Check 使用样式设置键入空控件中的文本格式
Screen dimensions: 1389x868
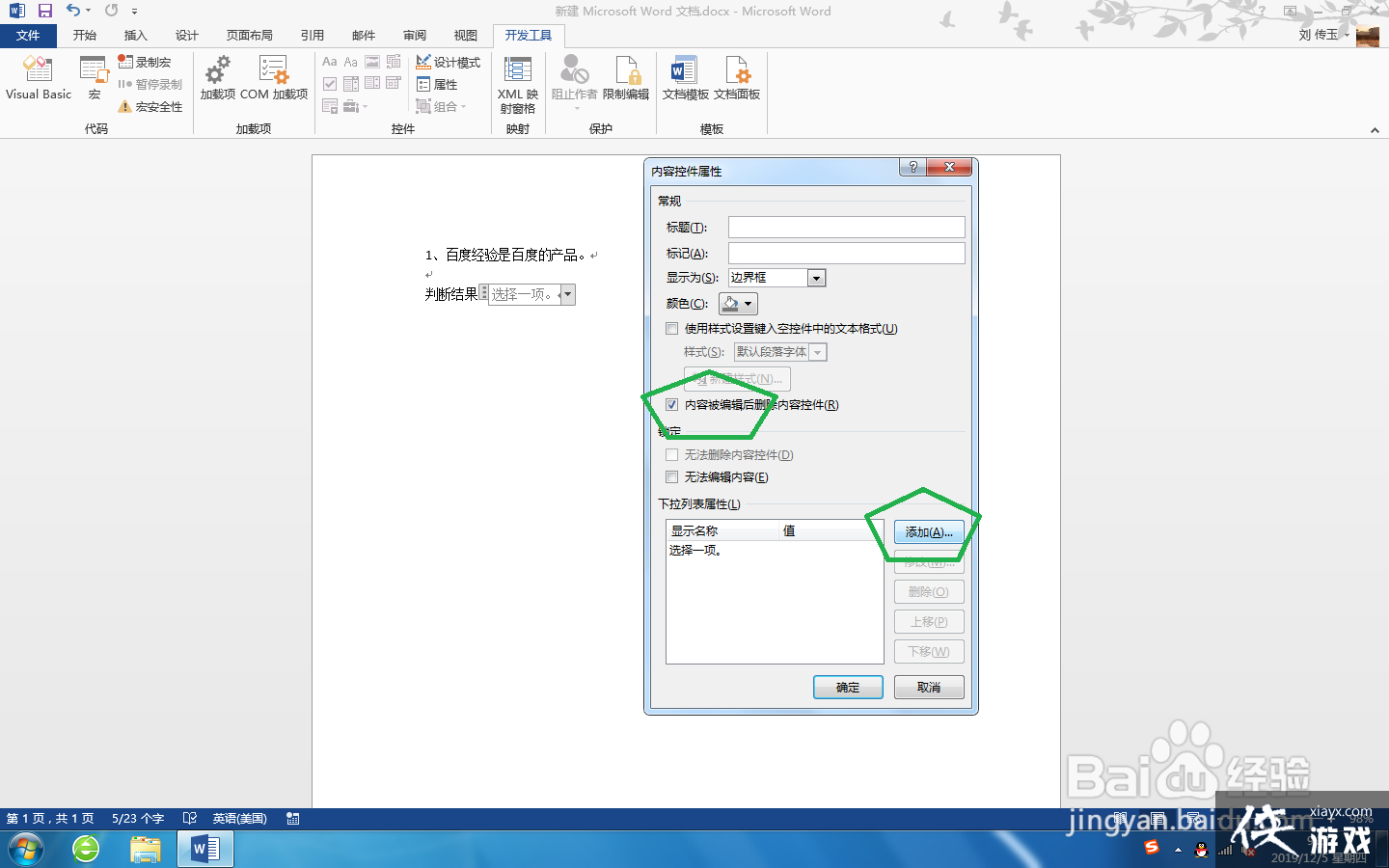(672, 329)
